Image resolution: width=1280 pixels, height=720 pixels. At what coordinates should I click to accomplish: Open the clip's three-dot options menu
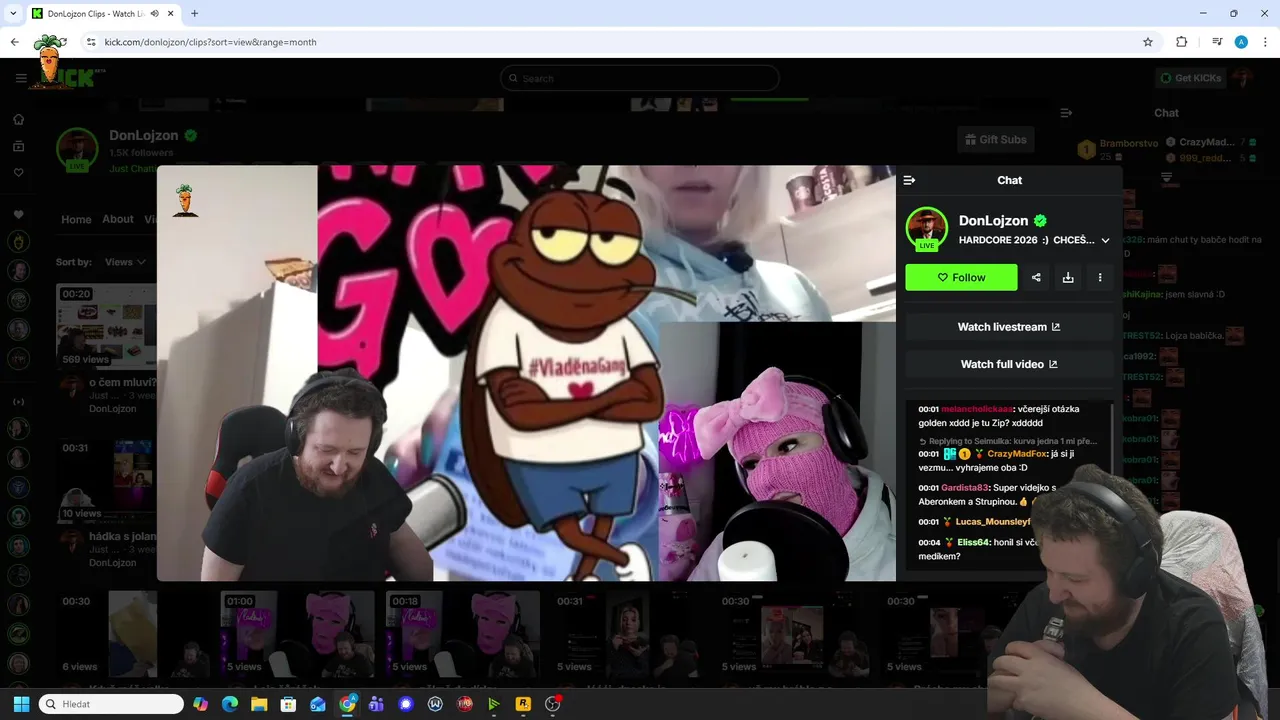pos(1100,277)
